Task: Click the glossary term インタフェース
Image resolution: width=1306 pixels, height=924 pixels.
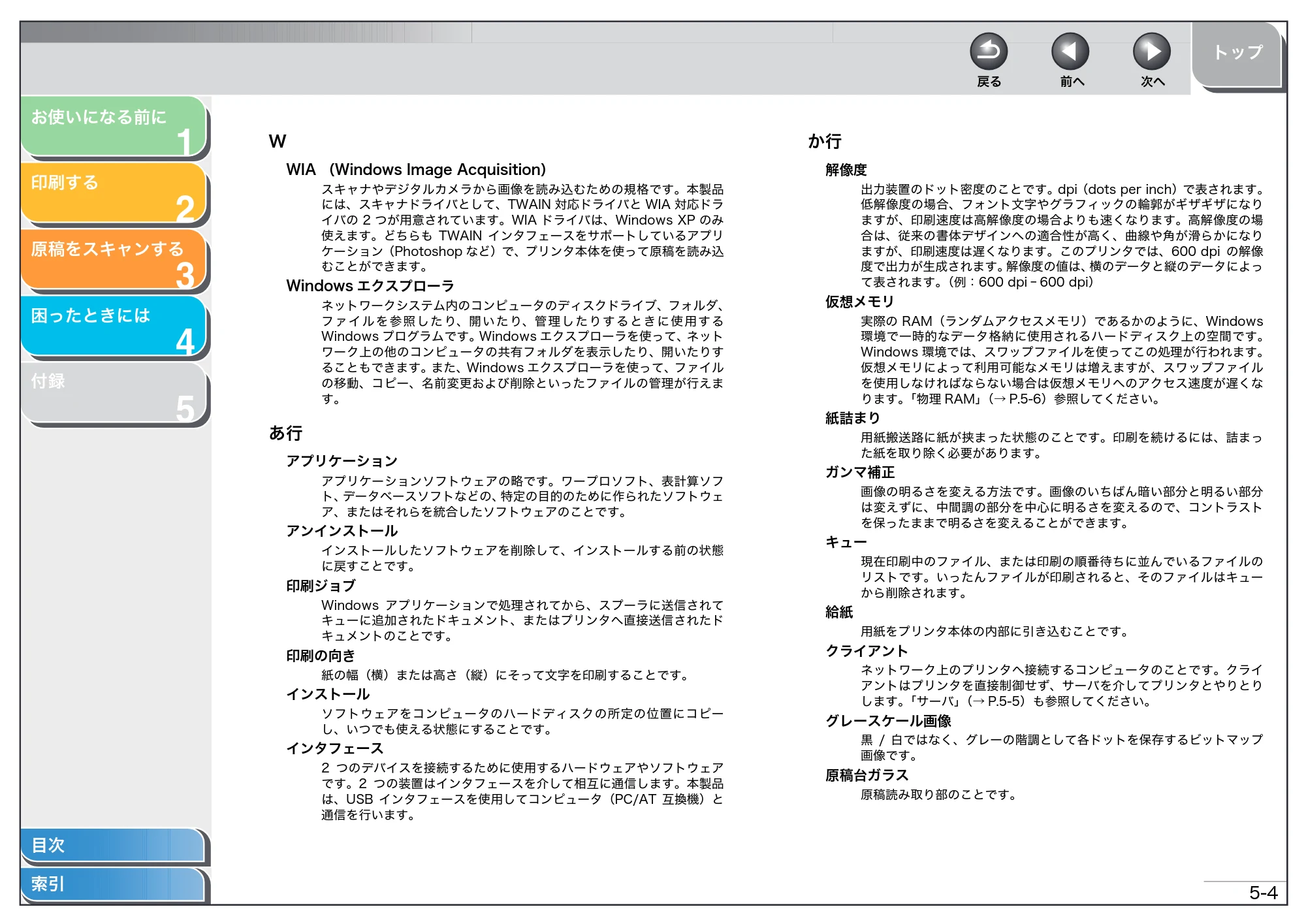Action: click(x=334, y=748)
